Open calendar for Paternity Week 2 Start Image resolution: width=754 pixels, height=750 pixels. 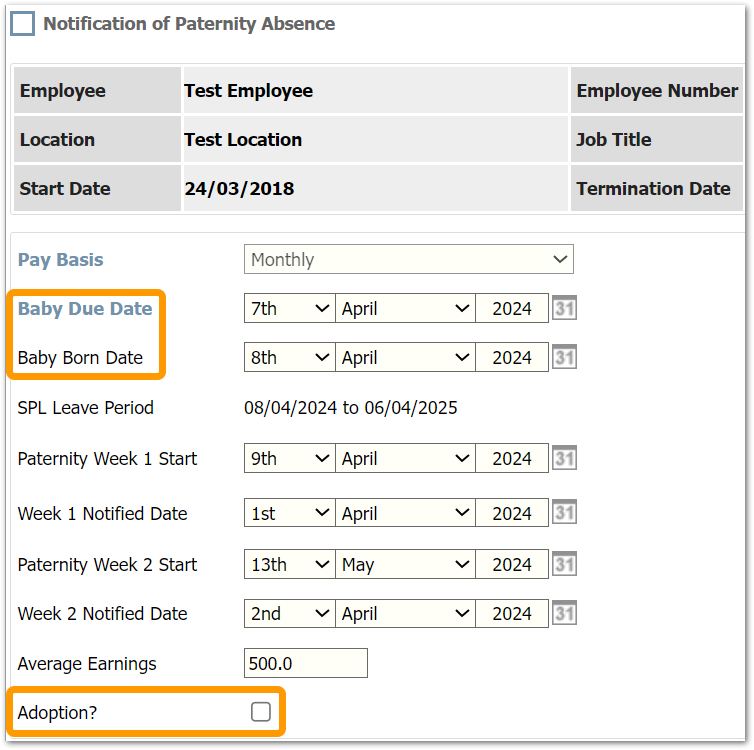click(x=564, y=565)
